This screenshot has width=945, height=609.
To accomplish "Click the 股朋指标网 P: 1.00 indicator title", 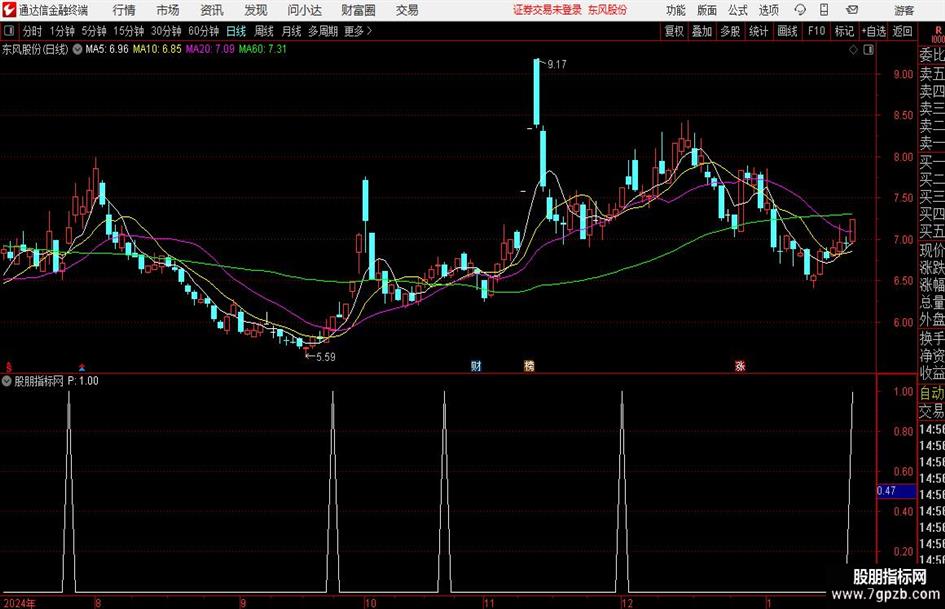I will coord(56,381).
